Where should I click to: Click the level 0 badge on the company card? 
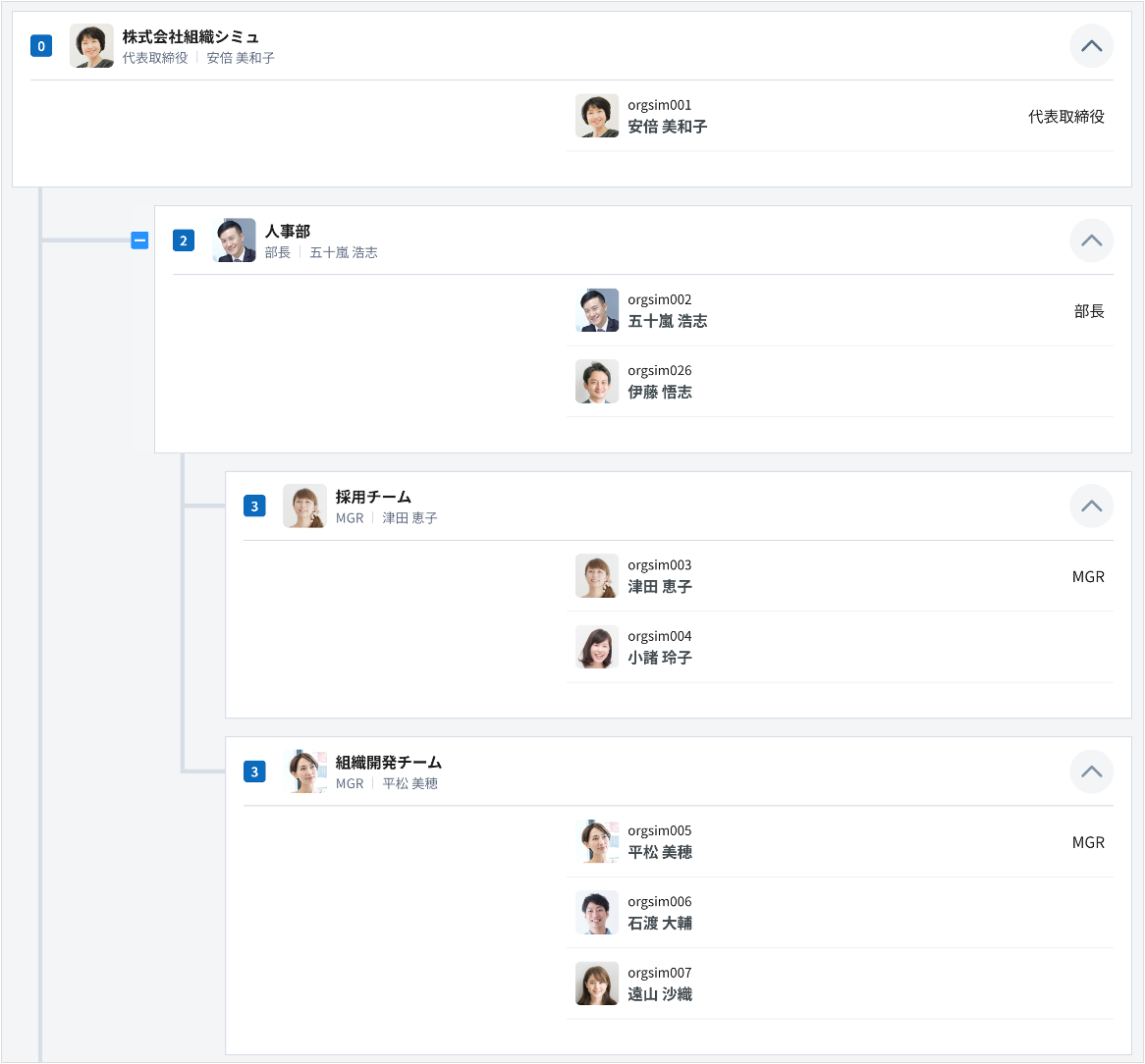(40, 45)
